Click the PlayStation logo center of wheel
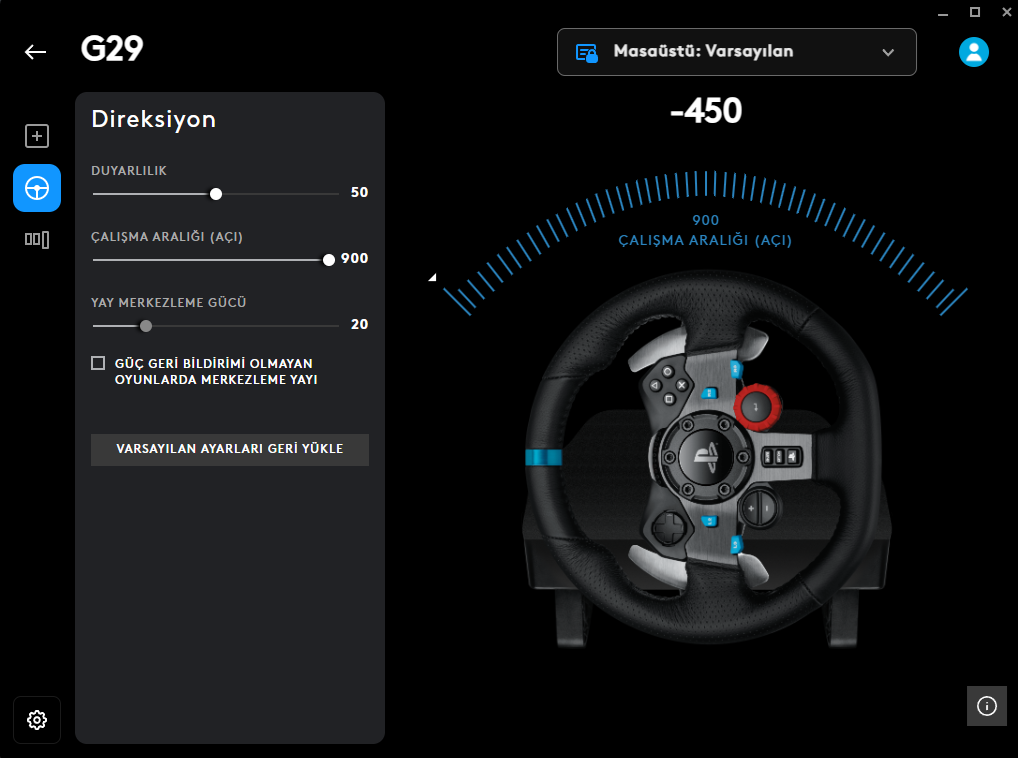This screenshot has height=758, width=1018. [x=706, y=457]
